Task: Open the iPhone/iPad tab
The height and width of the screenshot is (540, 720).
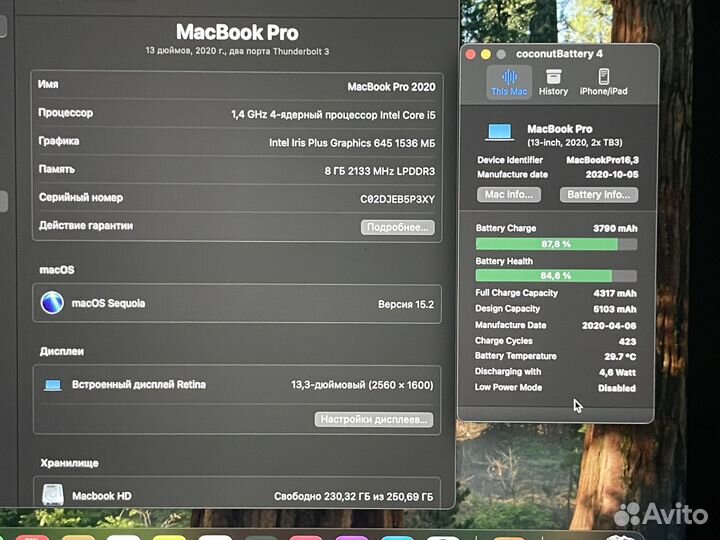Action: [x=603, y=82]
